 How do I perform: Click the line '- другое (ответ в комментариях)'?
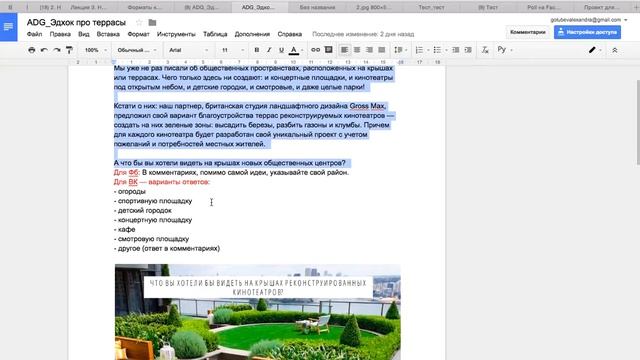[167, 248]
